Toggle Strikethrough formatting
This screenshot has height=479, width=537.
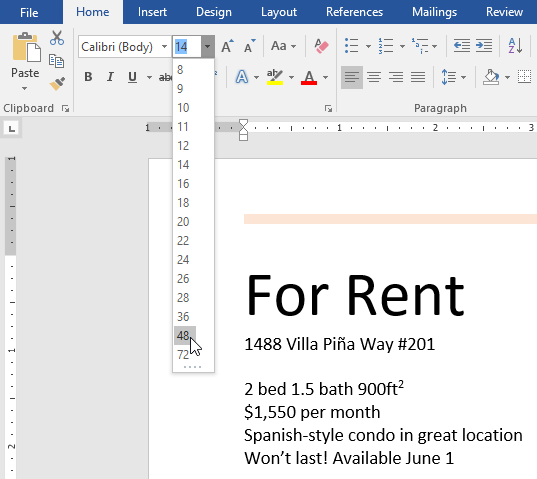[165, 77]
